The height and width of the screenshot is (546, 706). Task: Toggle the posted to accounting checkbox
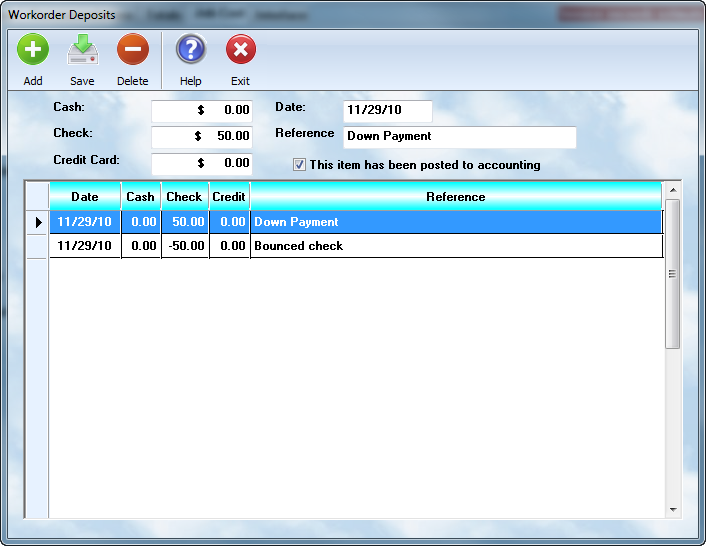299,165
